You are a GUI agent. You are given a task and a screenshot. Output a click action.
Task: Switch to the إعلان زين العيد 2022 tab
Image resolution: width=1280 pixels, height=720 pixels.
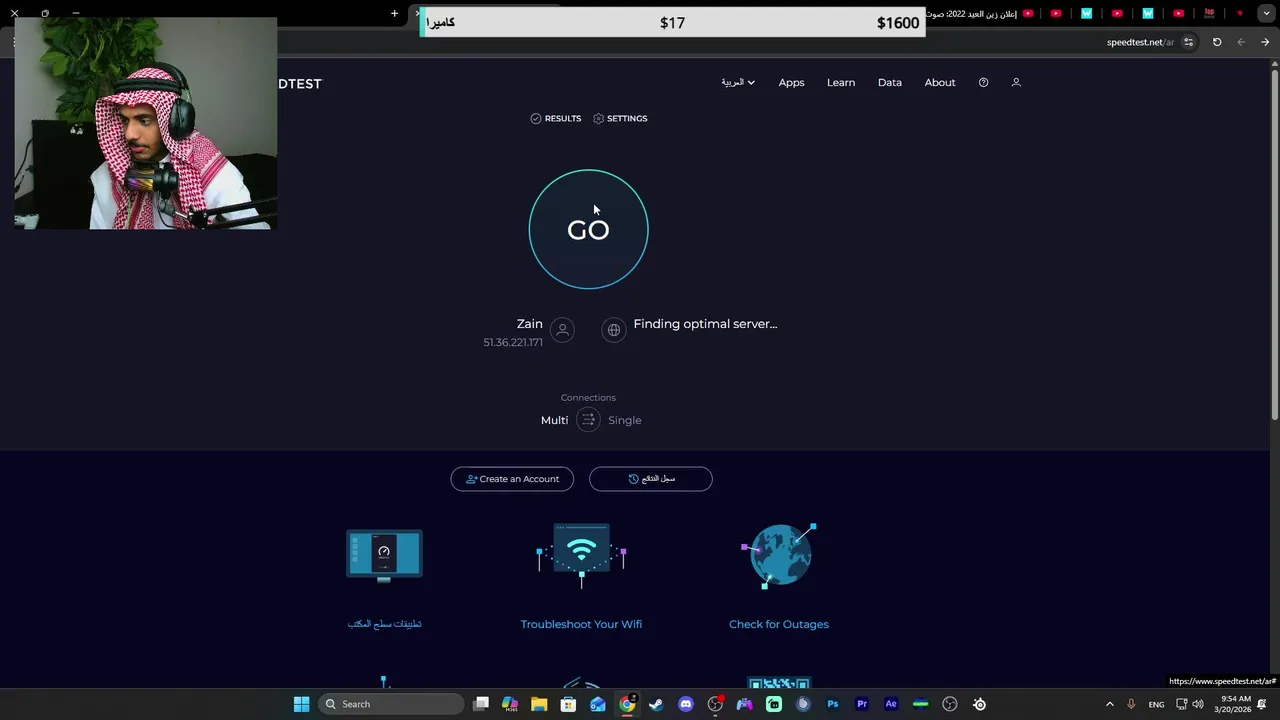pyautogui.click(x=980, y=13)
